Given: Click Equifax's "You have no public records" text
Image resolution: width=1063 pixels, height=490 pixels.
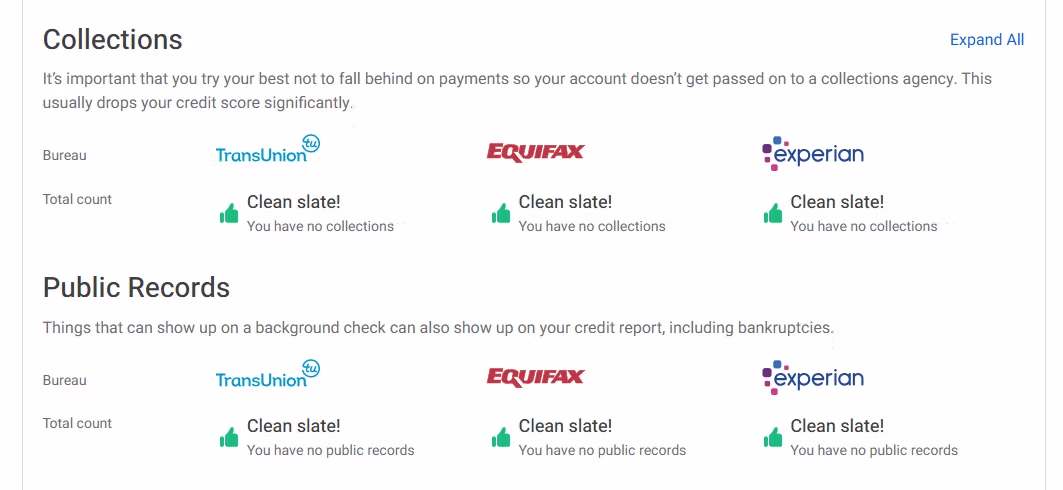Looking at the screenshot, I should 602,451.
